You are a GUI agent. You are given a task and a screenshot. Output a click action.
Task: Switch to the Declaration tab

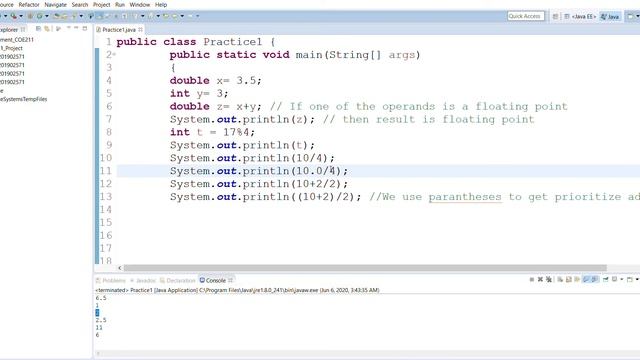point(178,280)
